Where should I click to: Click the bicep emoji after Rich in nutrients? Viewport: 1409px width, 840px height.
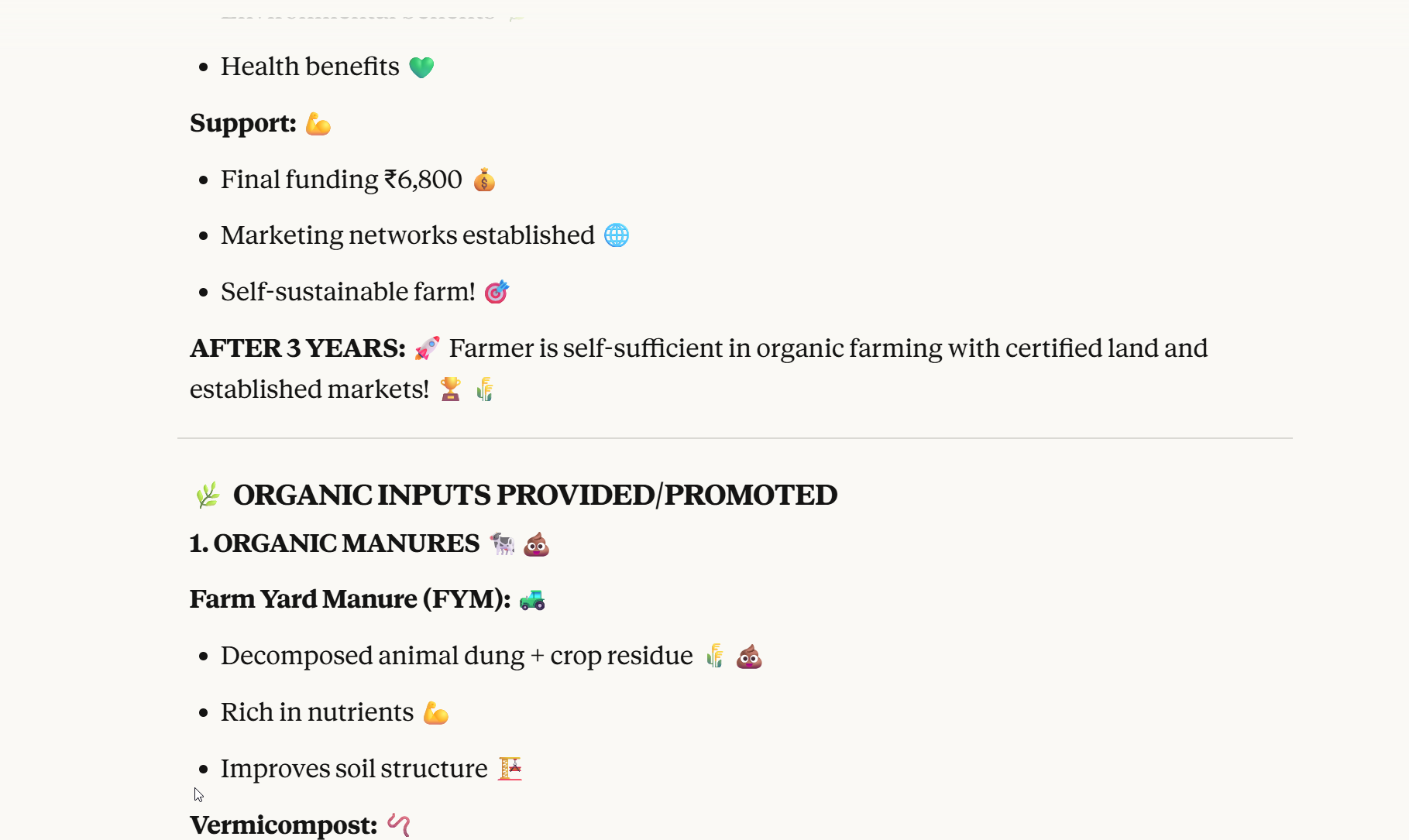436,712
